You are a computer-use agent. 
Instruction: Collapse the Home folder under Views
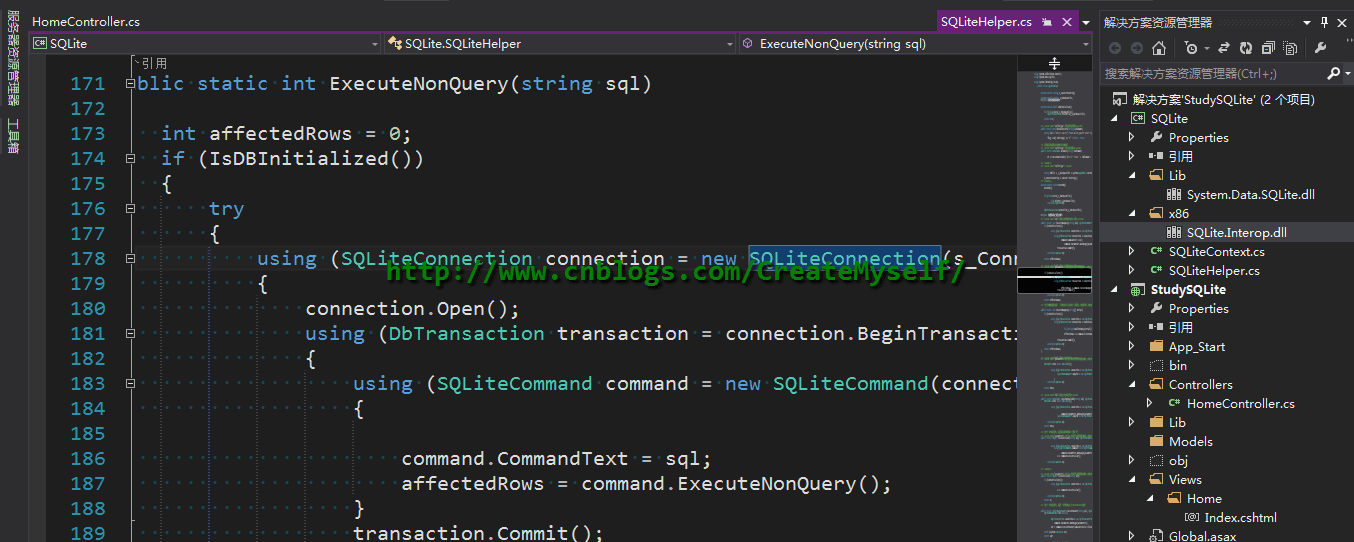pyautogui.click(x=1150, y=498)
